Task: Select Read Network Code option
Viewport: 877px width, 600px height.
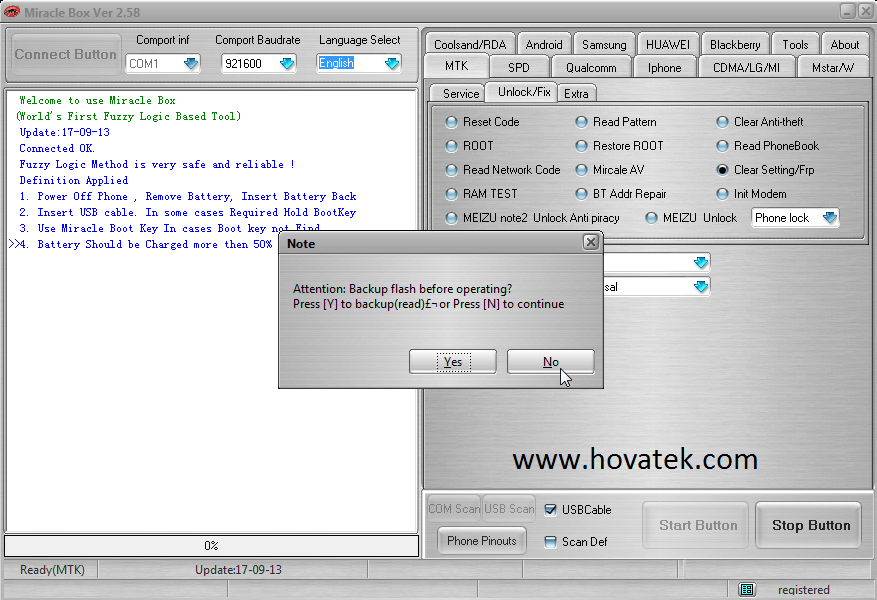Action: pos(503,170)
